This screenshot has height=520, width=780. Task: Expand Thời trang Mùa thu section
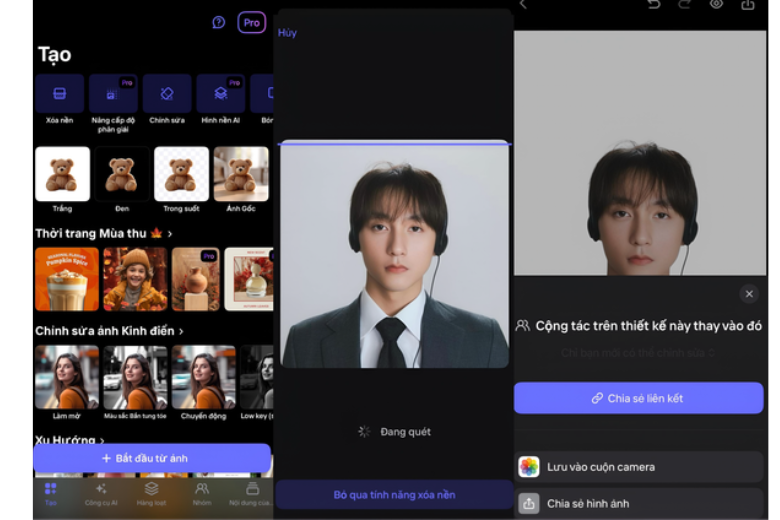coord(104,233)
